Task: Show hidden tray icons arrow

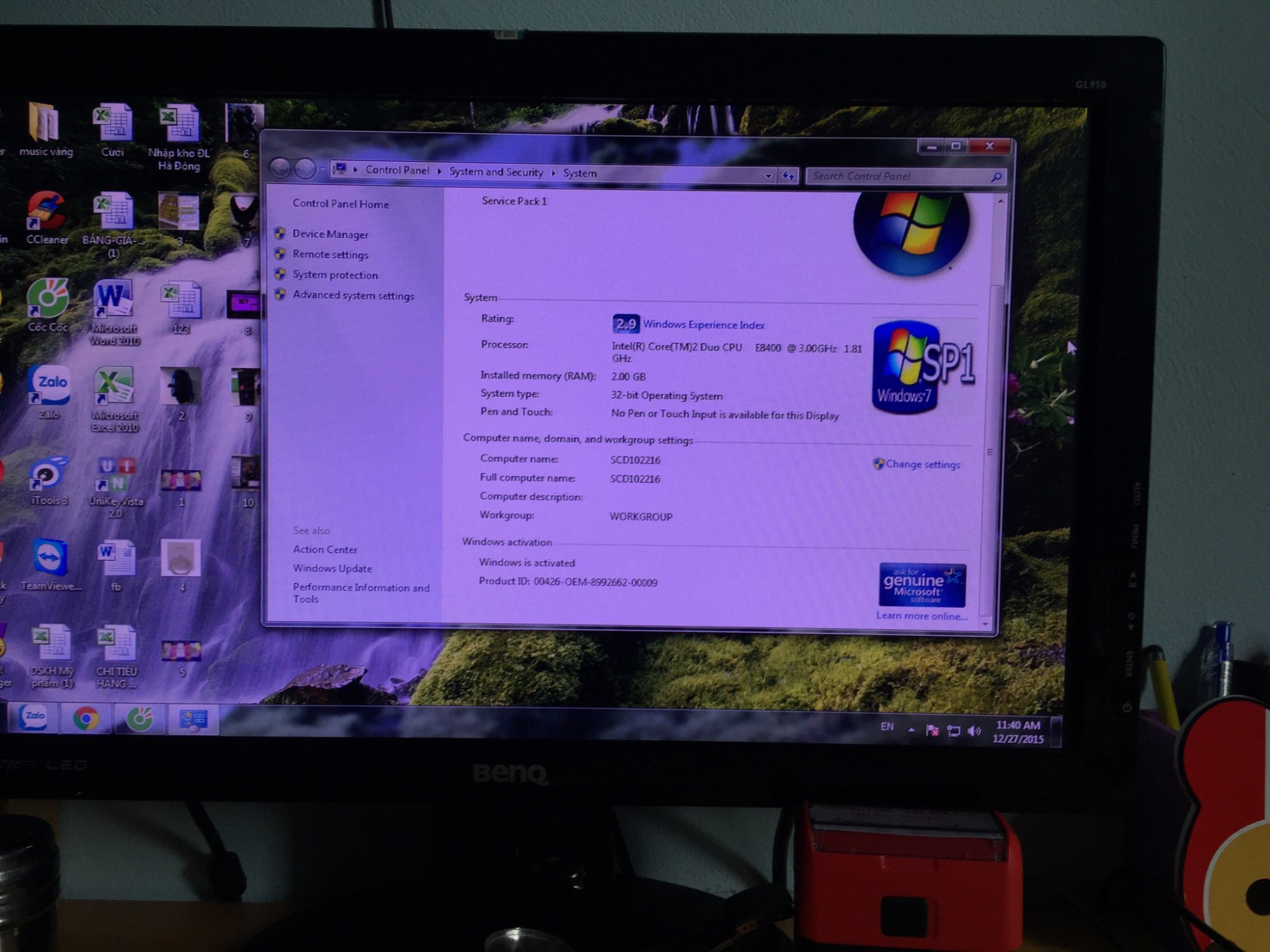Action: (911, 730)
